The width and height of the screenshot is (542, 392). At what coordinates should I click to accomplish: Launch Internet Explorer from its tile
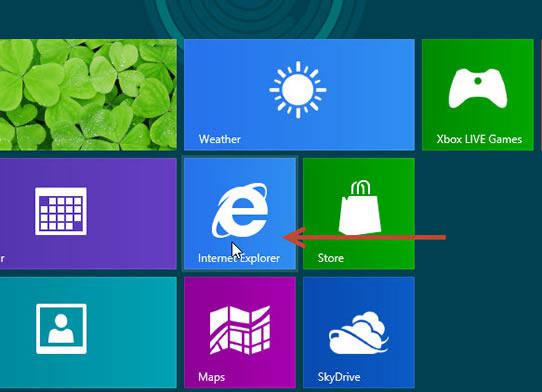tap(240, 214)
